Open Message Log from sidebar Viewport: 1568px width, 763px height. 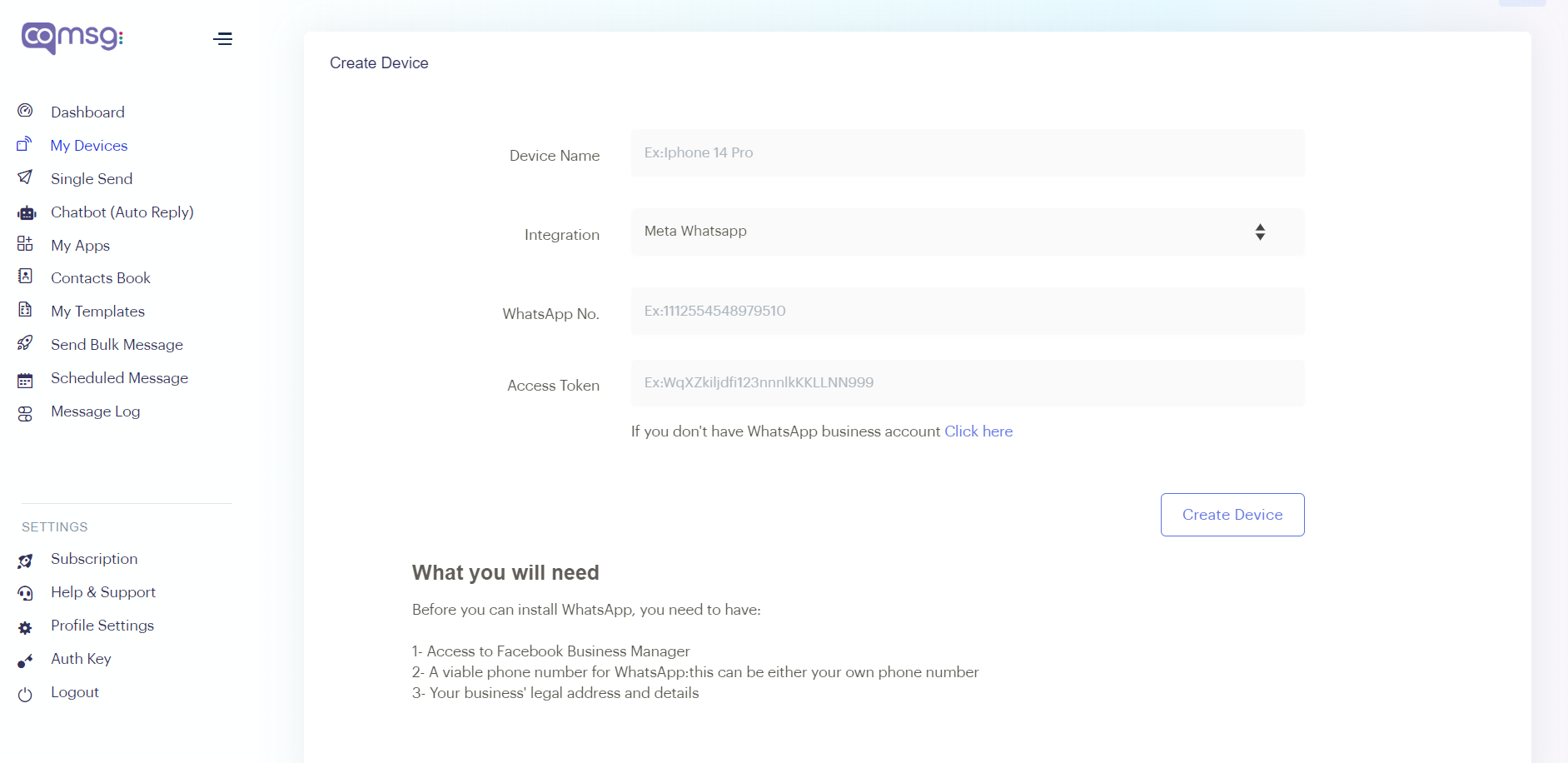(x=95, y=411)
